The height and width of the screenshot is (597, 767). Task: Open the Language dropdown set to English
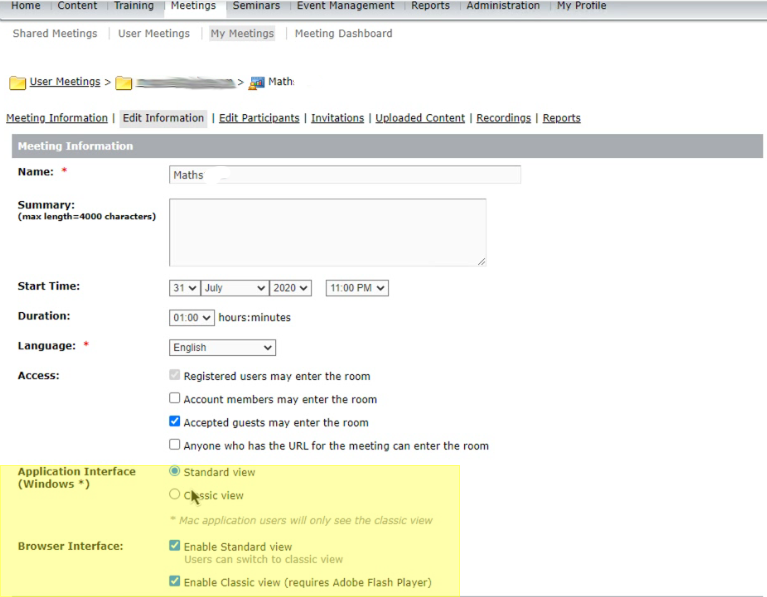(222, 348)
